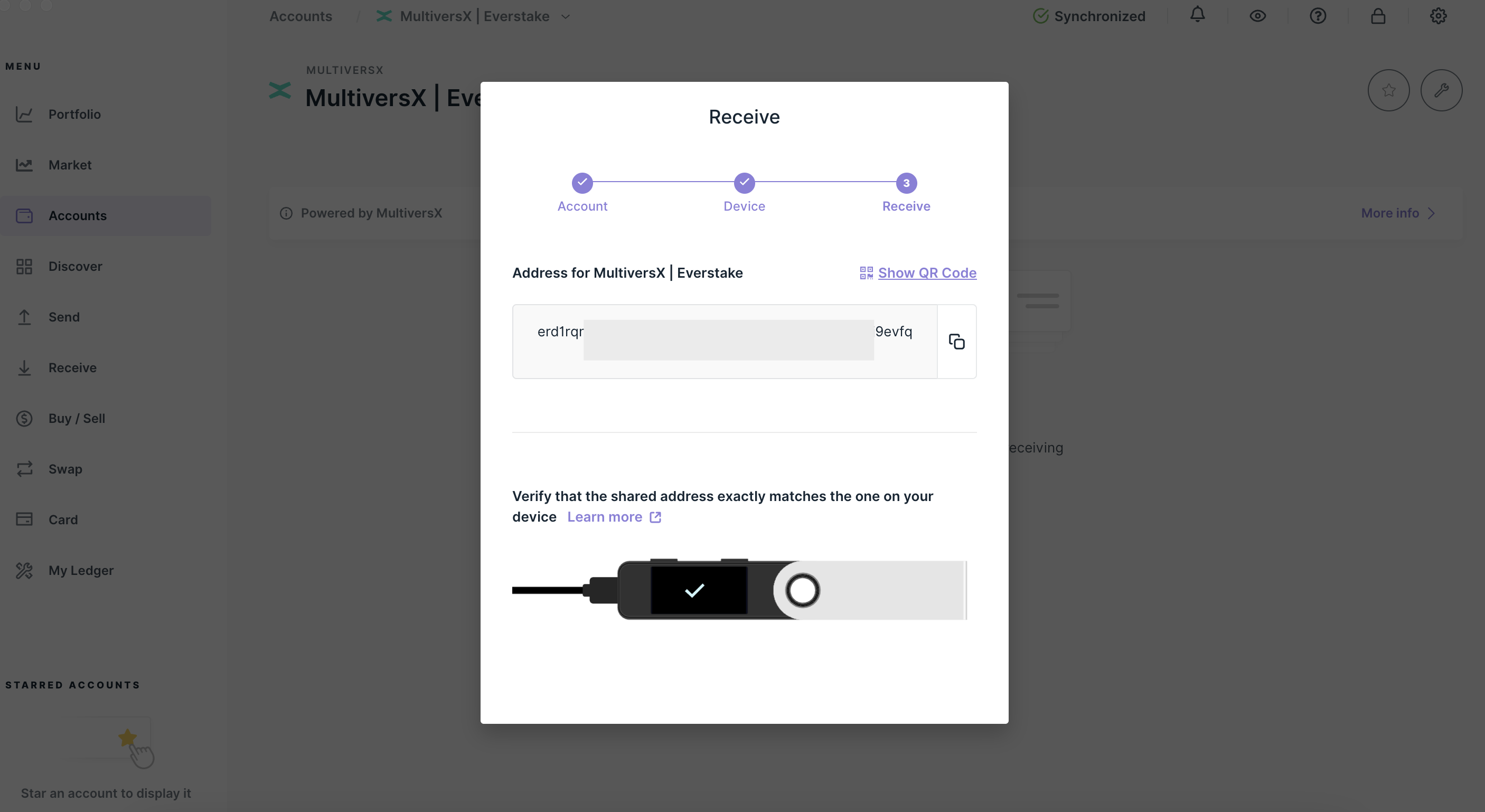The width and height of the screenshot is (1485, 812).
Task: Open help via the question mark icon
Action: point(1319,15)
